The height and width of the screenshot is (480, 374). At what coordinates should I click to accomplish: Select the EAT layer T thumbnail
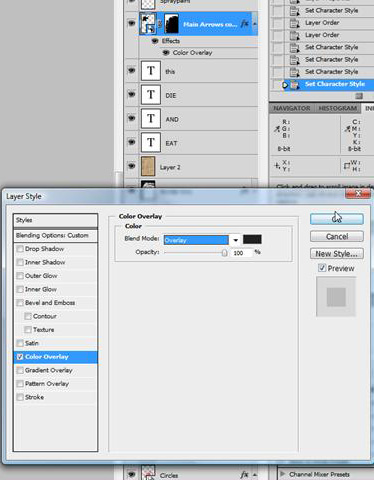pyautogui.click(x=151, y=142)
